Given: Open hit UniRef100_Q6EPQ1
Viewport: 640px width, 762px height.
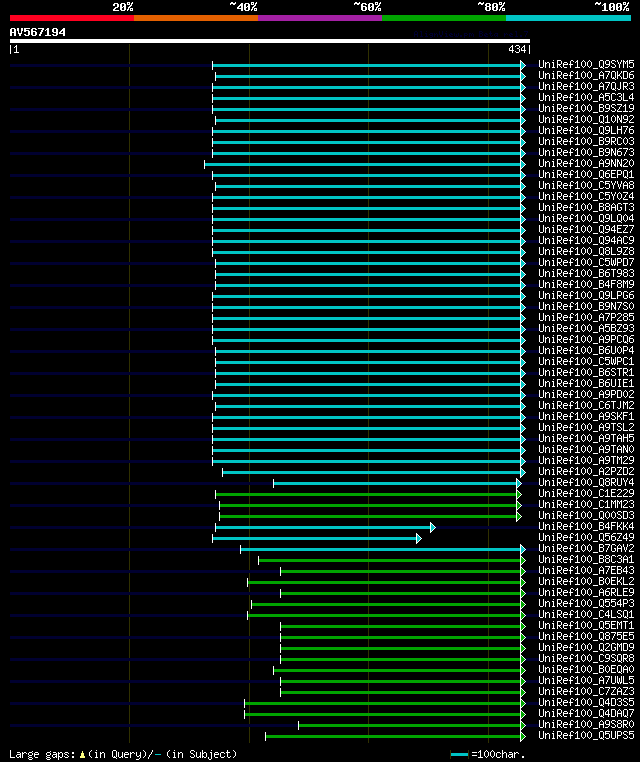Looking at the screenshot, I should pos(586,174).
